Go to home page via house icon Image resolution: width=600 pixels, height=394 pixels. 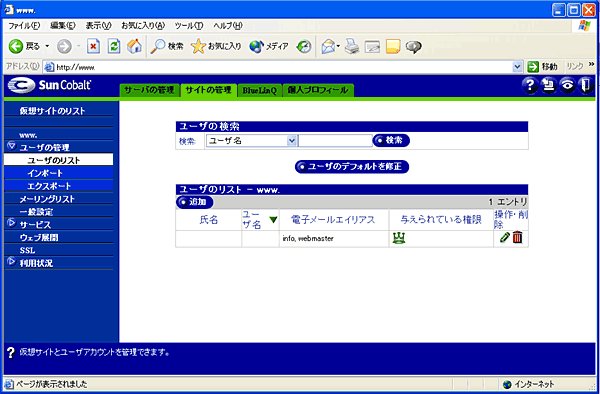(x=134, y=47)
